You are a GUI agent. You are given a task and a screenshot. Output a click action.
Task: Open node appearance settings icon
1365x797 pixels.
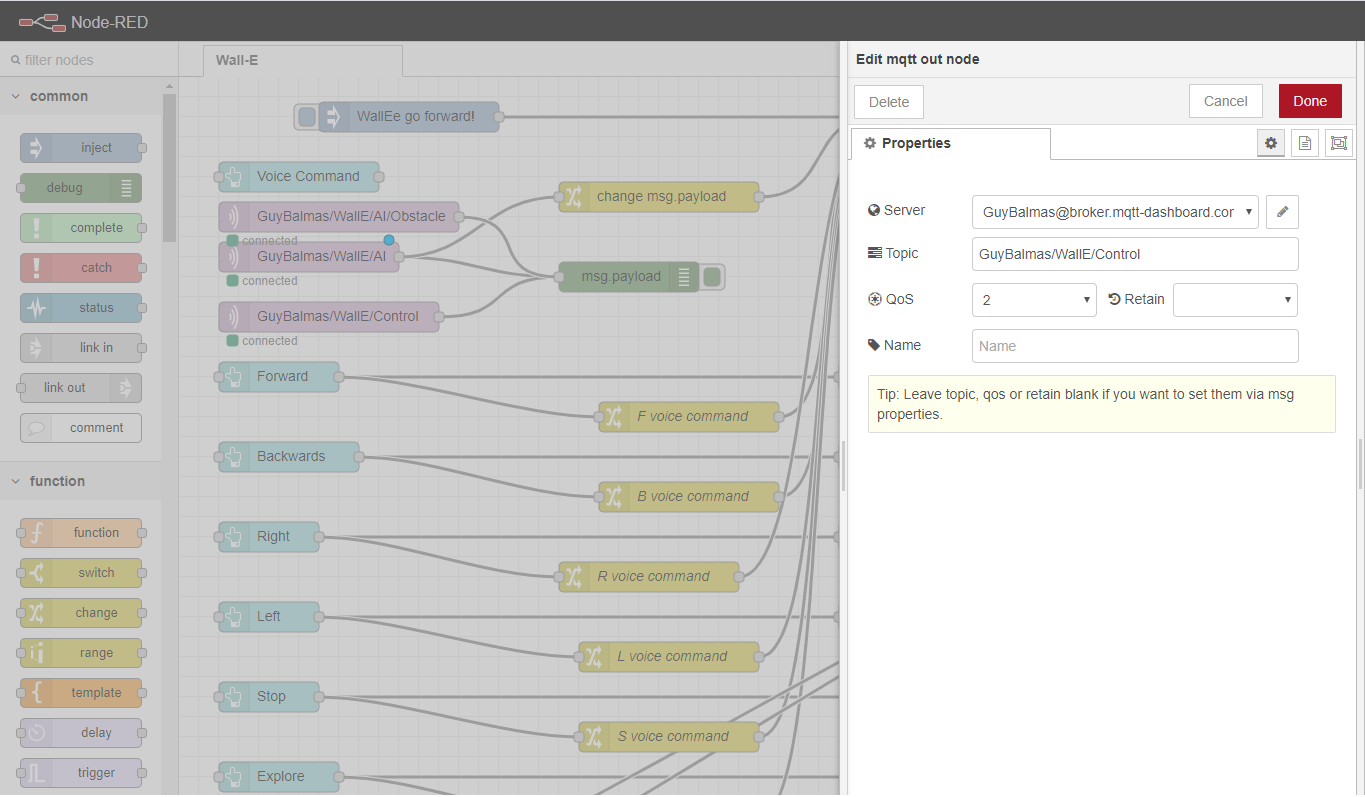point(1338,143)
